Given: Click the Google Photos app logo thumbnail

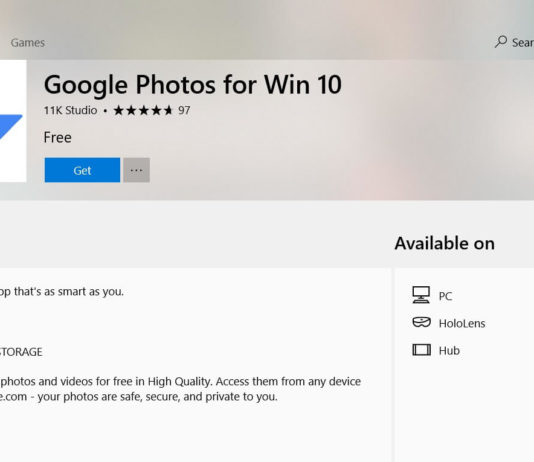Looking at the screenshot, I should 13,121.
